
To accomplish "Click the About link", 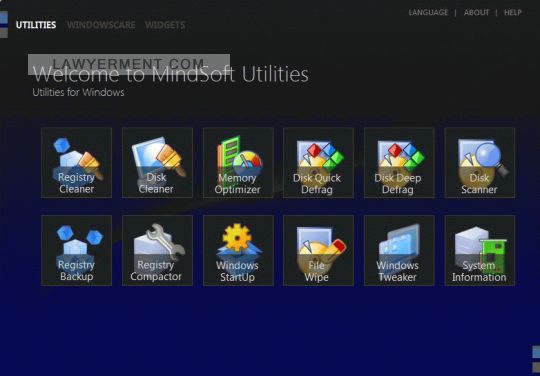I will [476, 13].
